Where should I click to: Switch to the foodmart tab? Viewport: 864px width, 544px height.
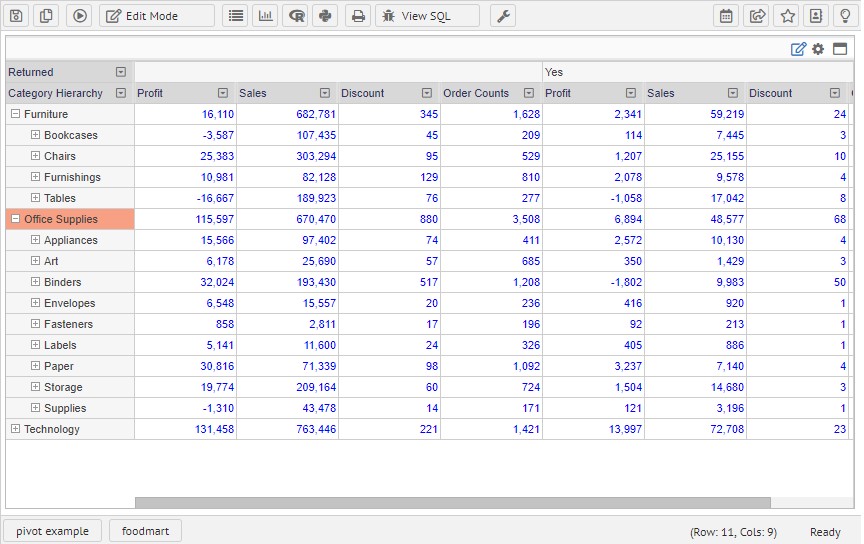tap(145, 531)
